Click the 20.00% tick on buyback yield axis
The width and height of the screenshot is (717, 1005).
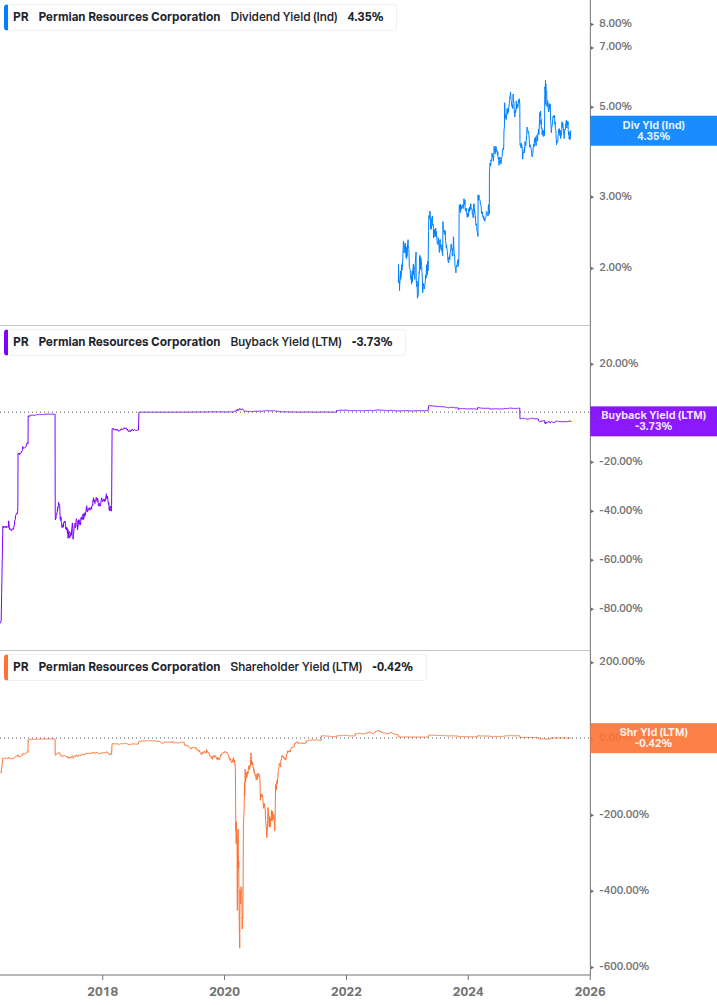618,363
